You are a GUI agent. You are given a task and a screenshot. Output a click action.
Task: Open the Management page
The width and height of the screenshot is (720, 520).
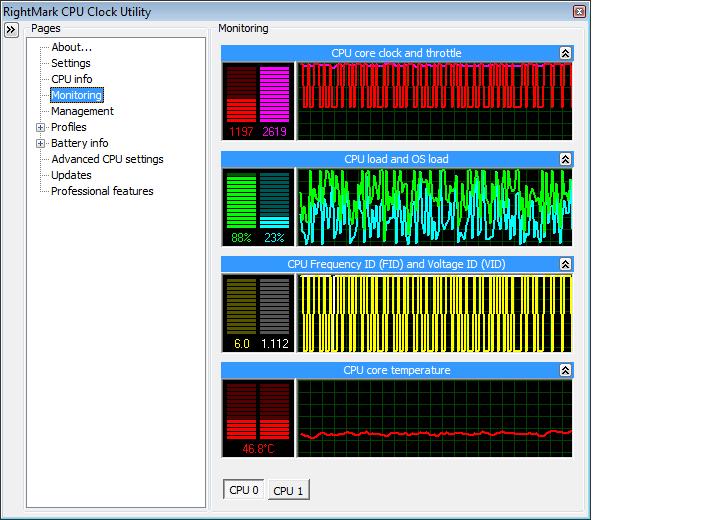tap(82, 111)
